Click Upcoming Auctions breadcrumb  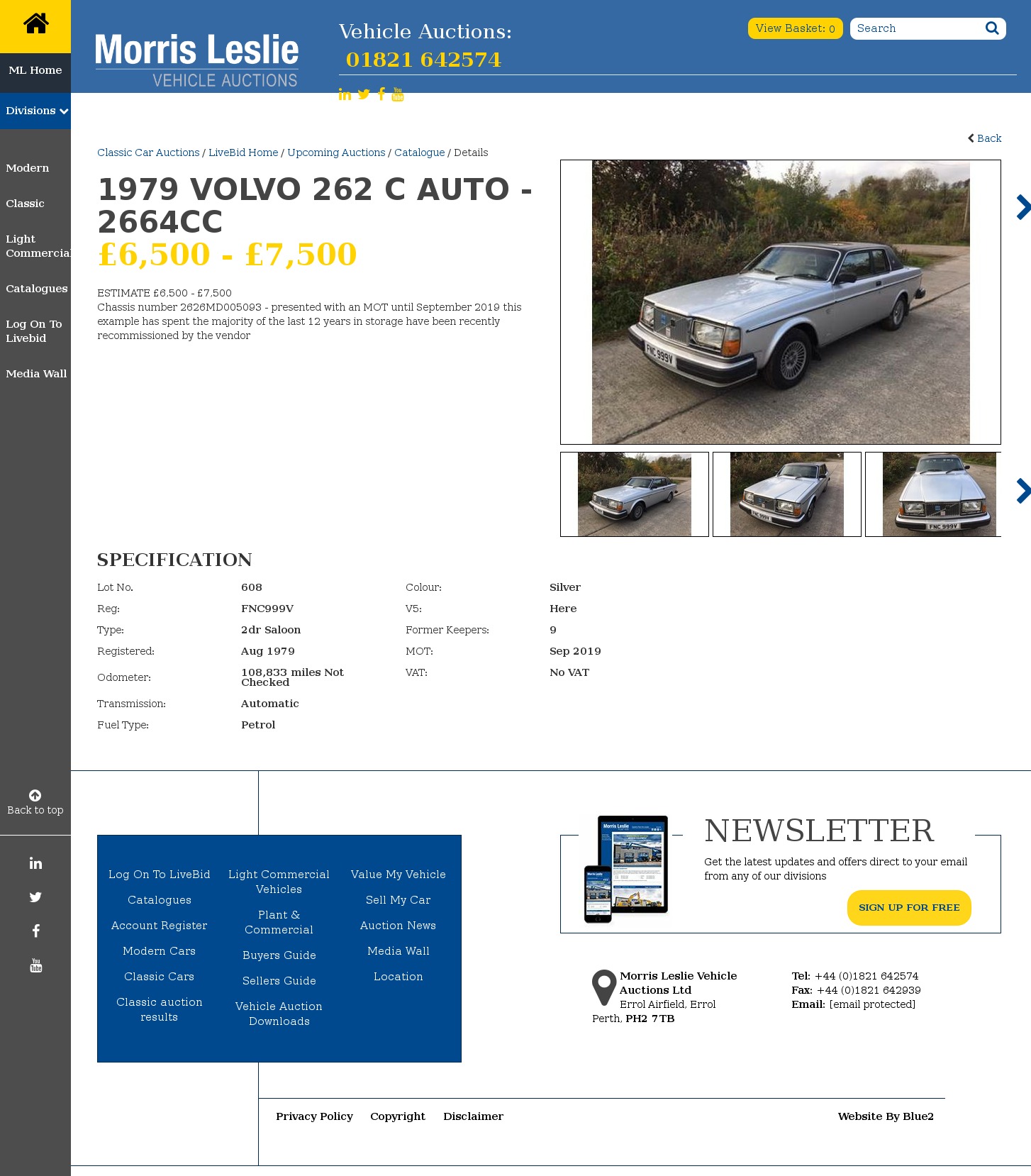click(x=336, y=152)
